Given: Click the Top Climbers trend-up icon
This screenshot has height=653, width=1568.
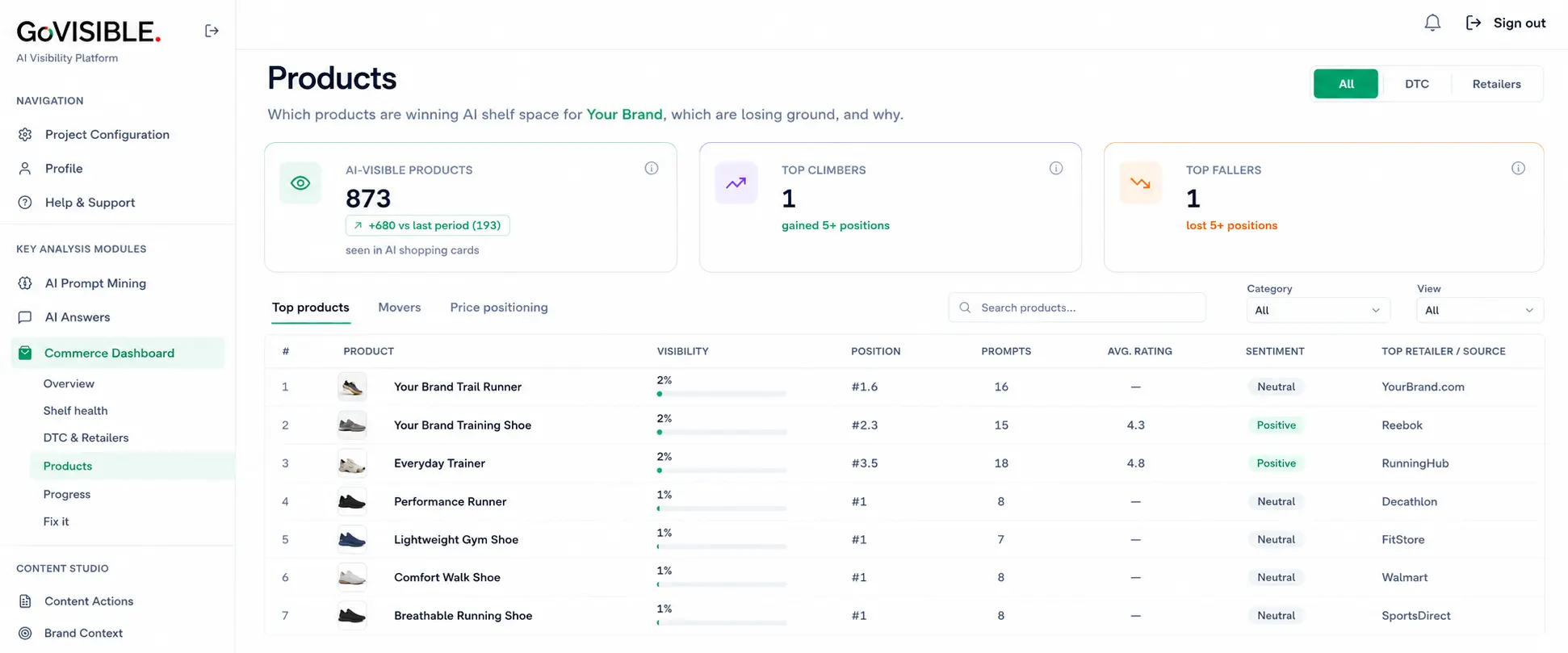Looking at the screenshot, I should click(736, 183).
